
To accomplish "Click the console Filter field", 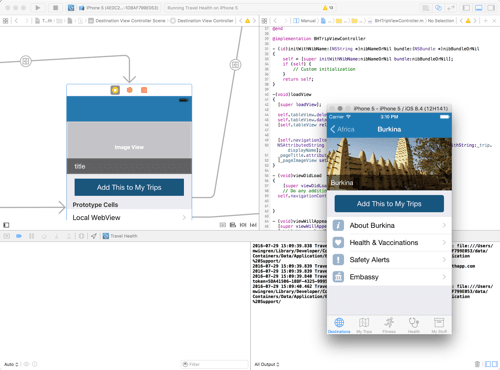I will [215, 364].
